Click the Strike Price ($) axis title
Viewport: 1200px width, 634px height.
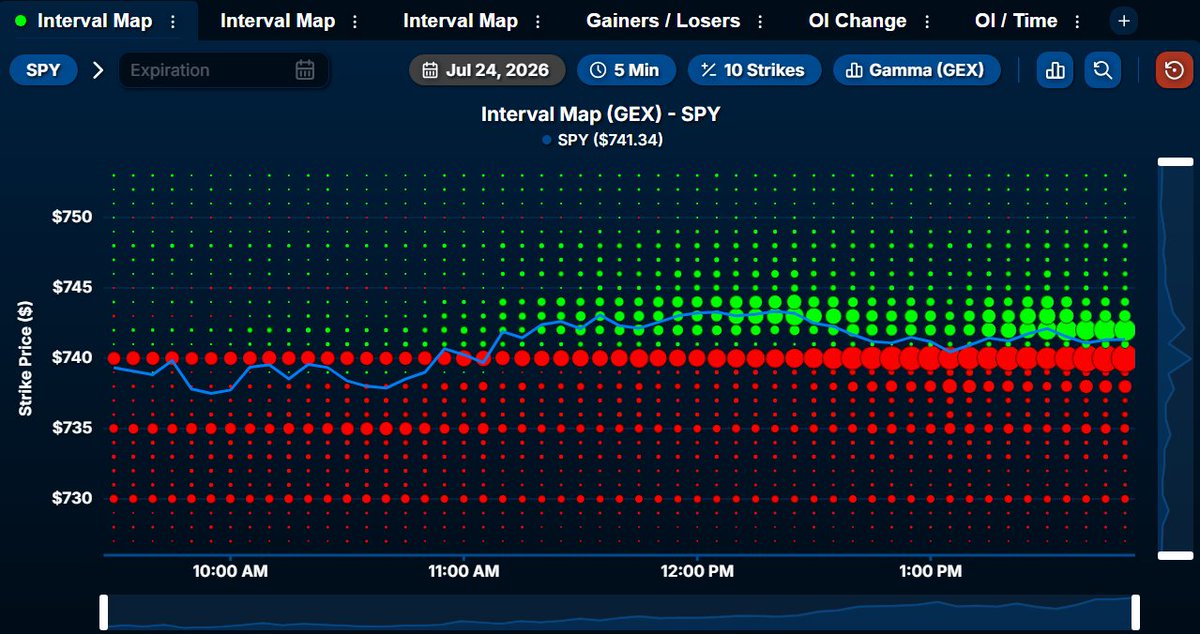[25, 359]
